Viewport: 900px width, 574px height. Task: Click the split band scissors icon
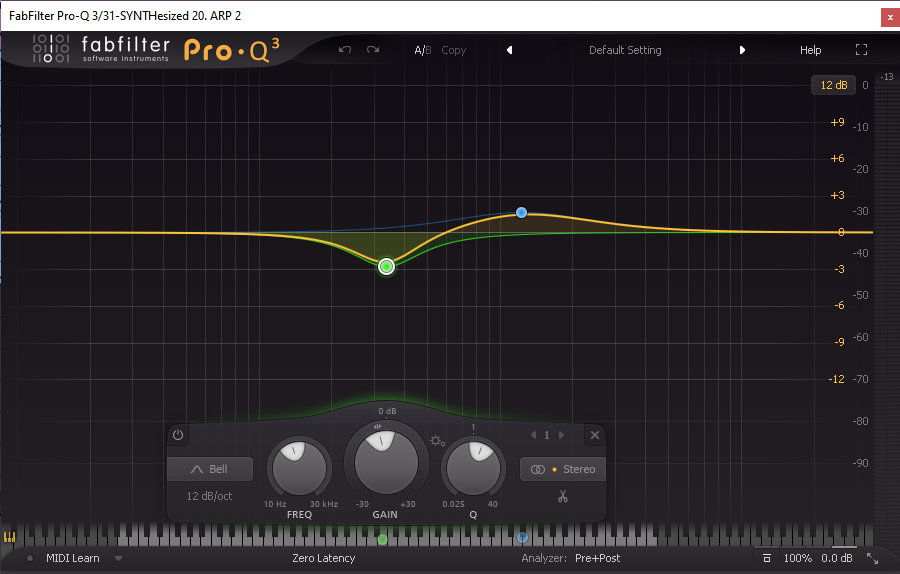pyautogui.click(x=563, y=496)
